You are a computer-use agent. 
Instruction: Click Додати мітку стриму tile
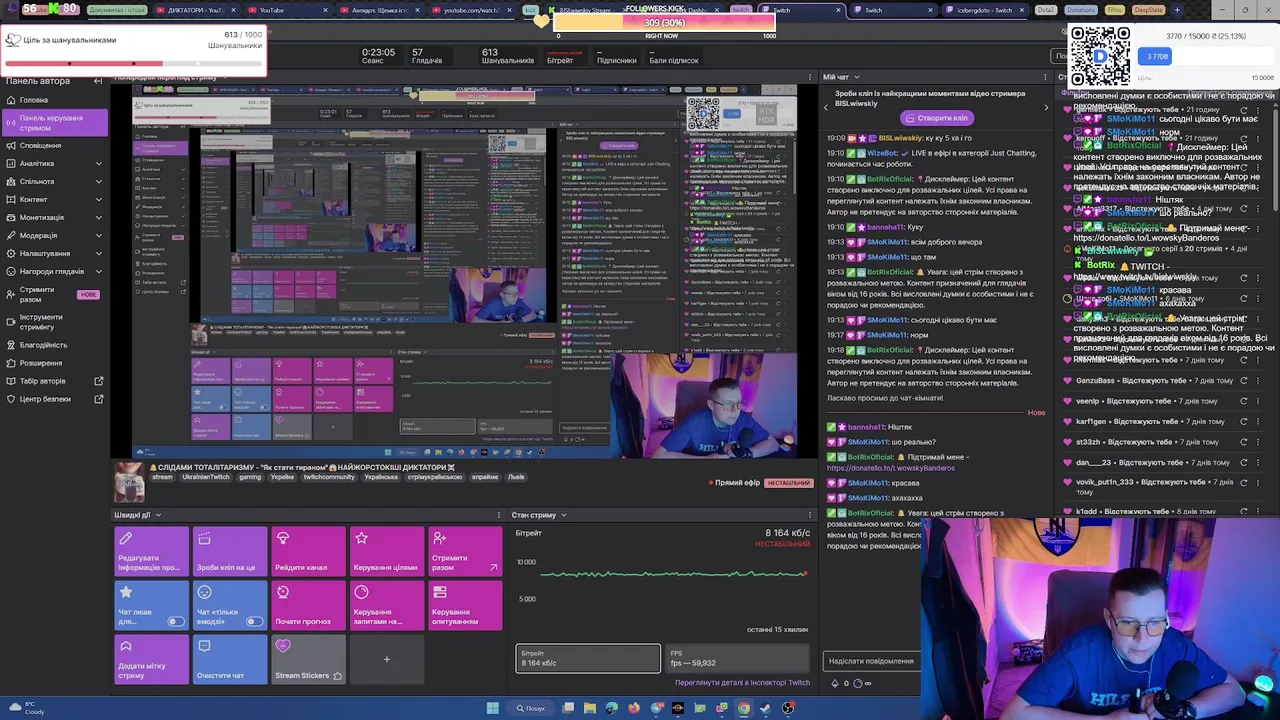coord(151,660)
